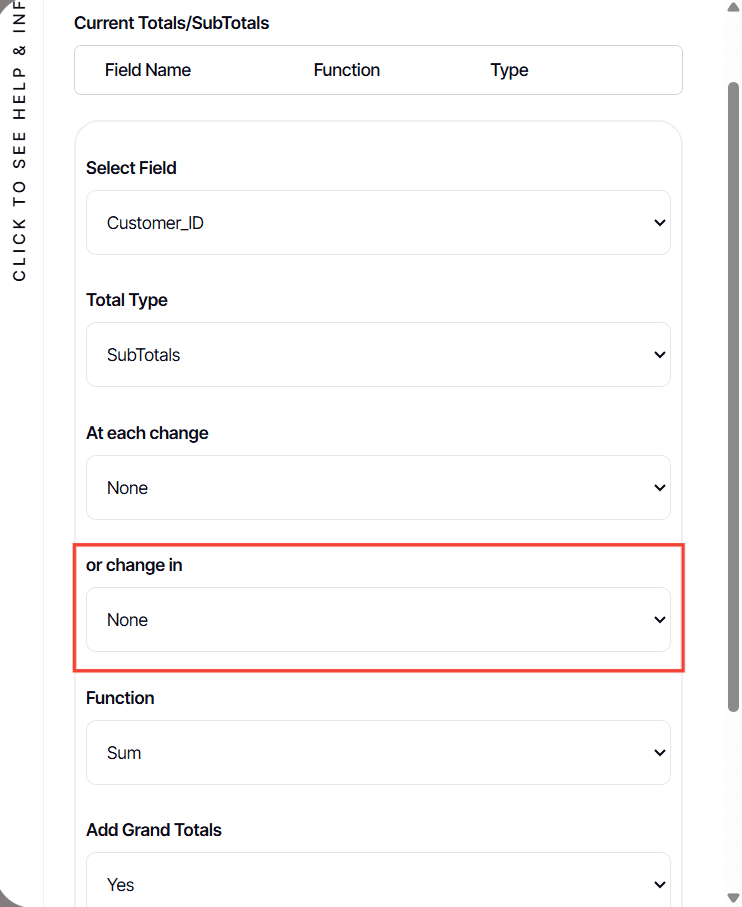The width and height of the screenshot is (742, 907).
Task: Click the scroll up arrow at top
Action: coord(733,8)
